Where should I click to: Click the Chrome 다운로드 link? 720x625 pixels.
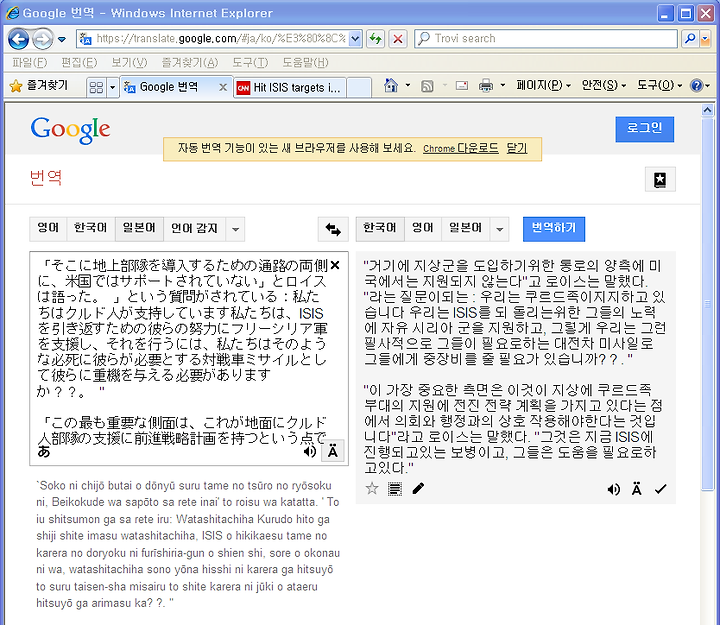(461, 148)
